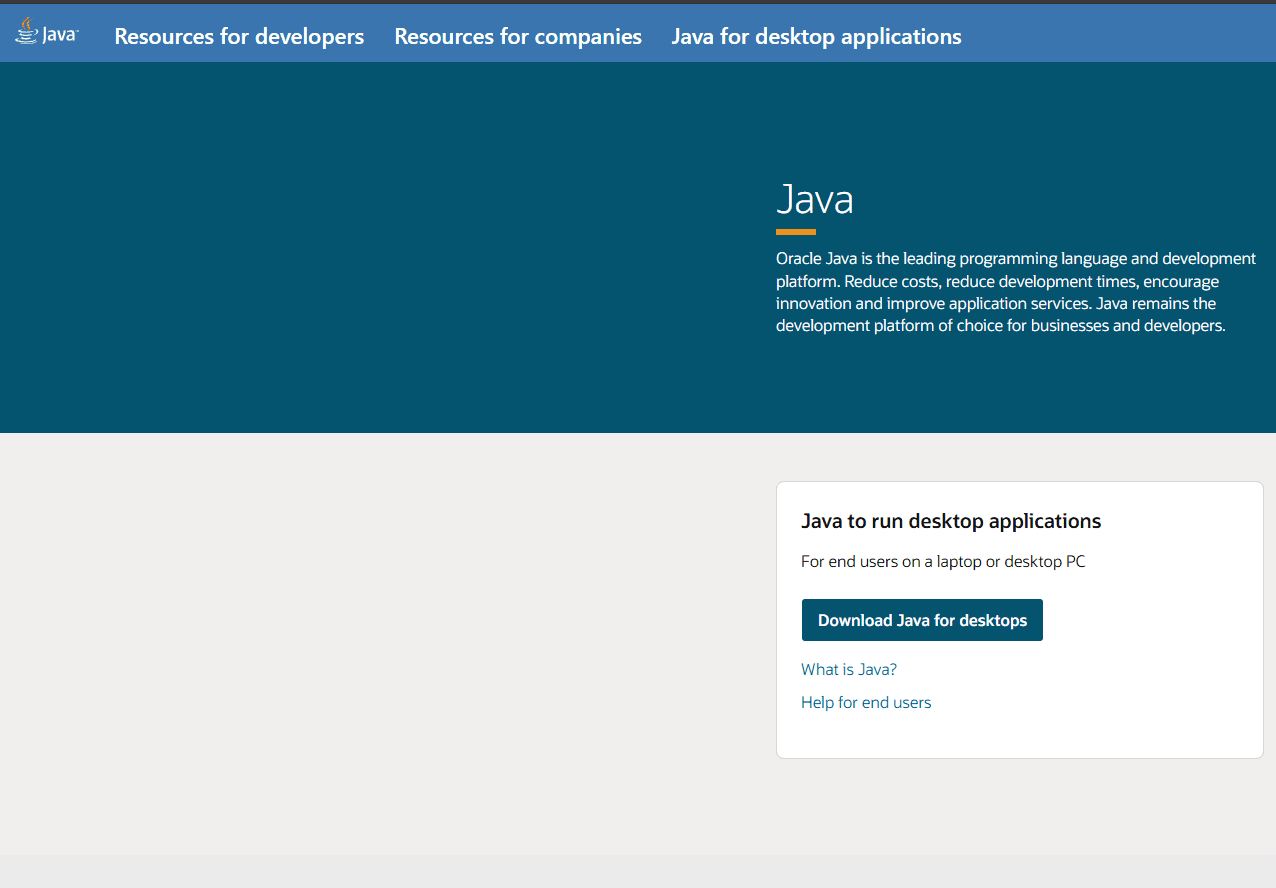The height and width of the screenshot is (888, 1276).
Task: Click the orange underline below Java heading
Action: pyautogui.click(x=796, y=232)
